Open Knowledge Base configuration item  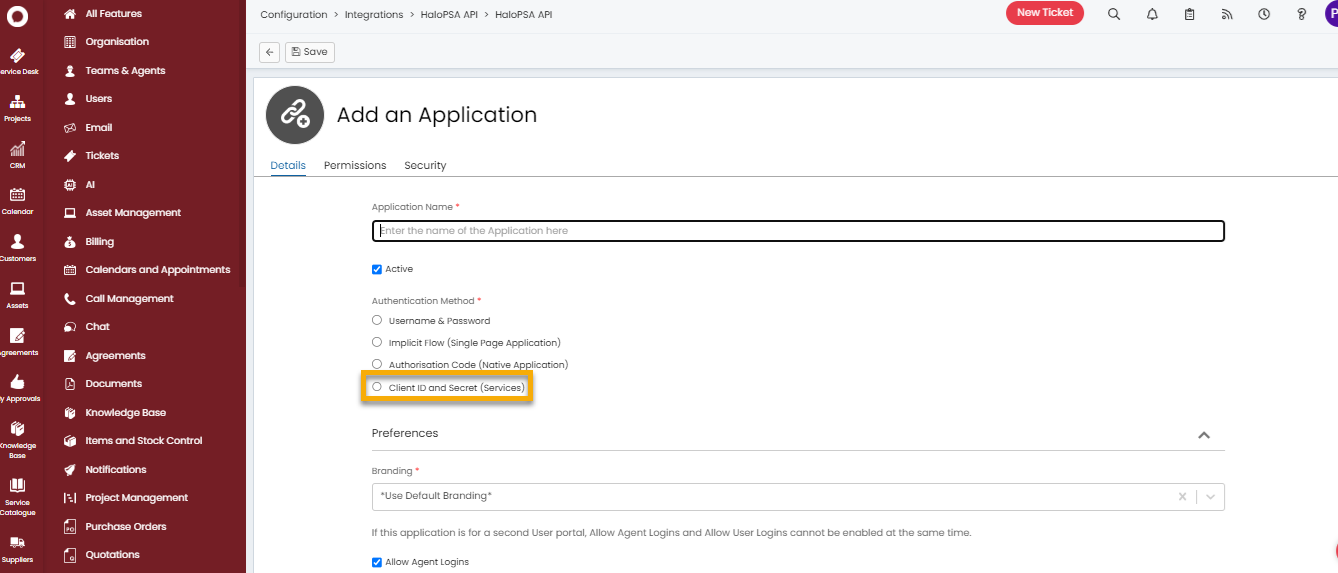(125, 413)
